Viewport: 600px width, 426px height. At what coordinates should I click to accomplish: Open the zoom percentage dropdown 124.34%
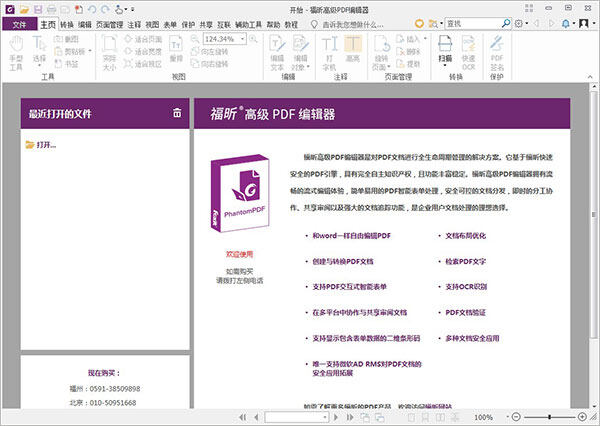pos(242,39)
